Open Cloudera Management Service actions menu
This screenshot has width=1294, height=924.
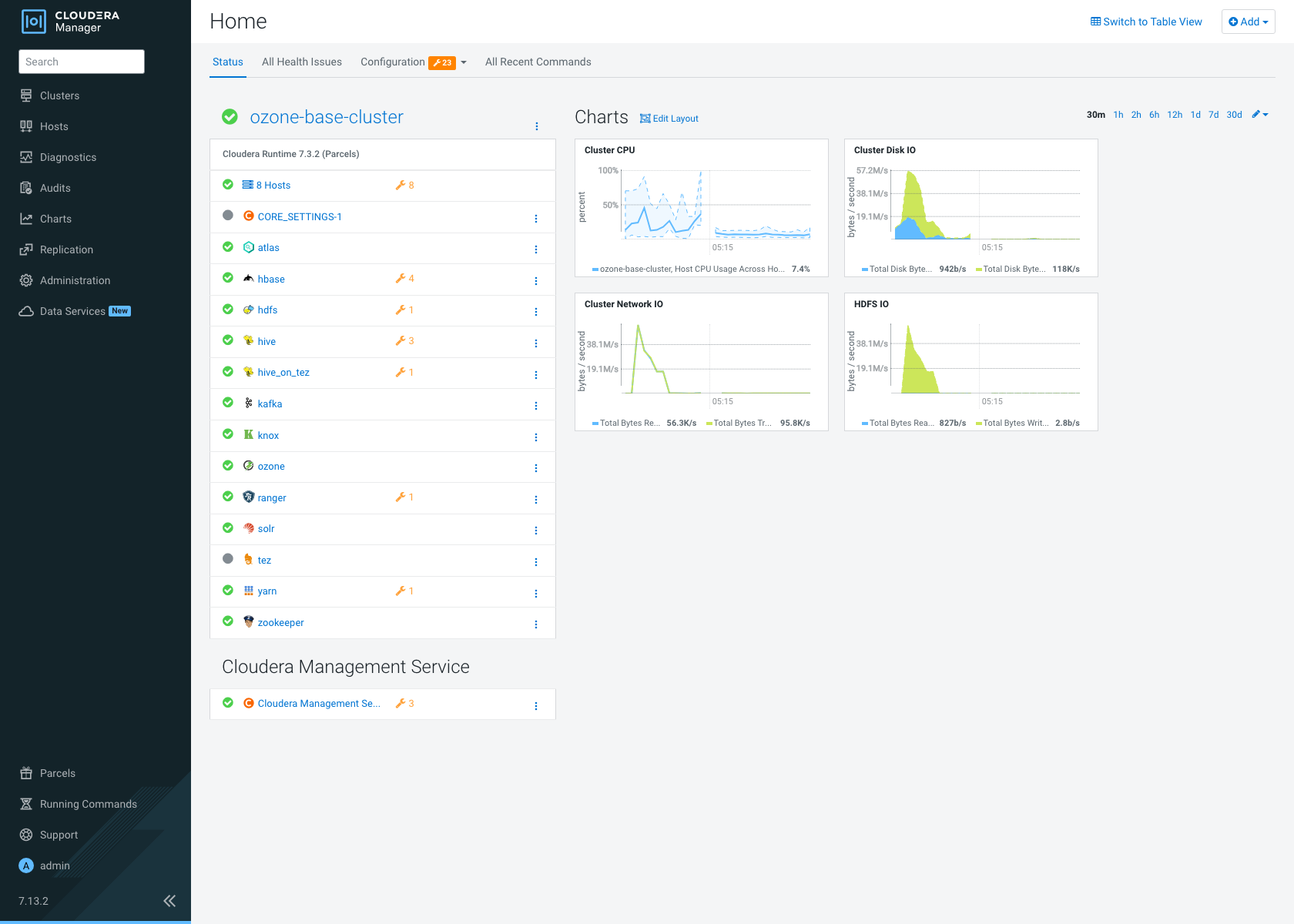point(536,706)
